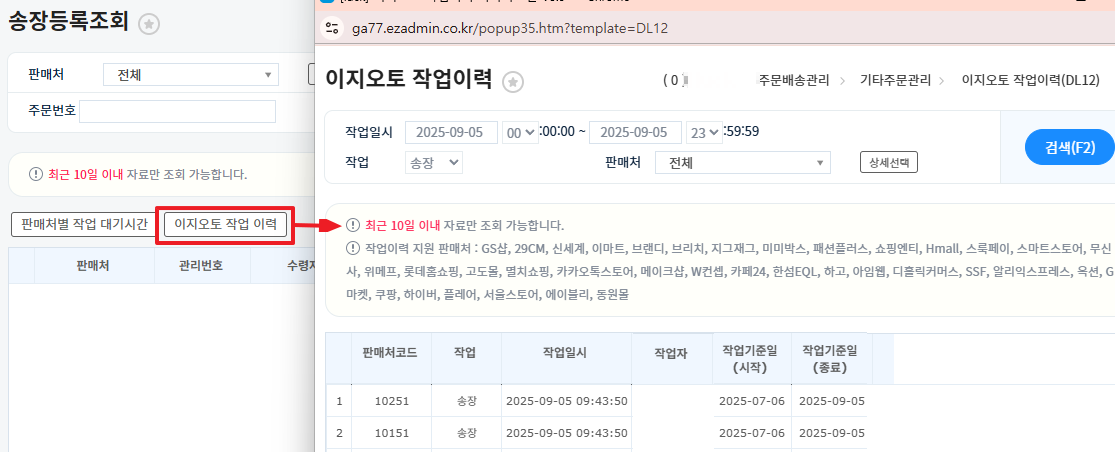Click the warning icon before 작업이력 지원 판매처
1115x452 pixels.
point(353,248)
